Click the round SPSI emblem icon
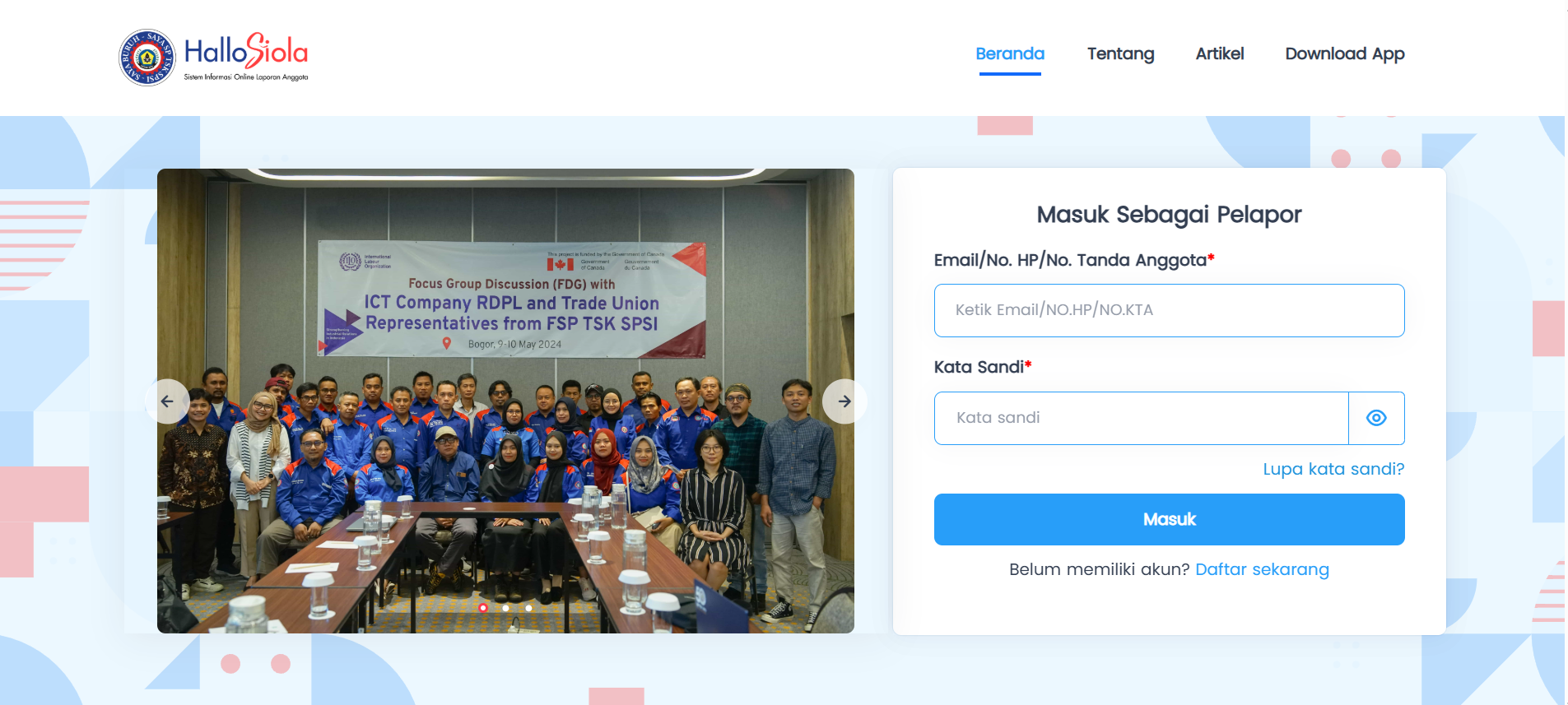Image resolution: width=1568 pixels, height=705 pixels. click(147, 58)
